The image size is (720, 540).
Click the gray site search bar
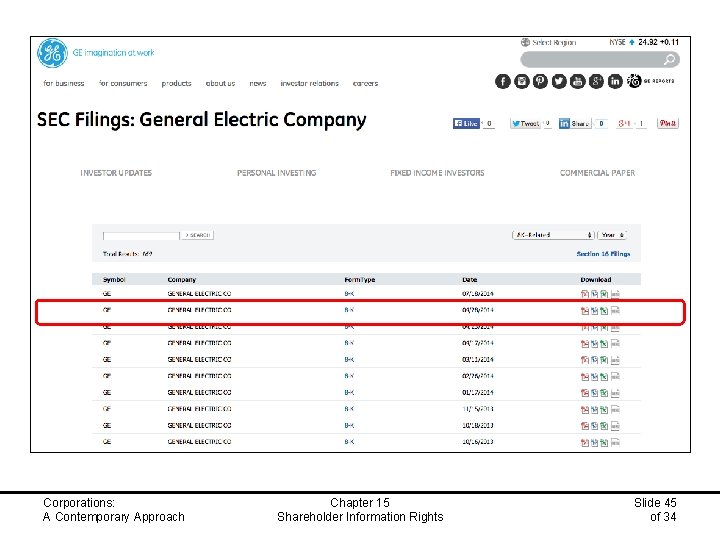[x=600, y=59]
